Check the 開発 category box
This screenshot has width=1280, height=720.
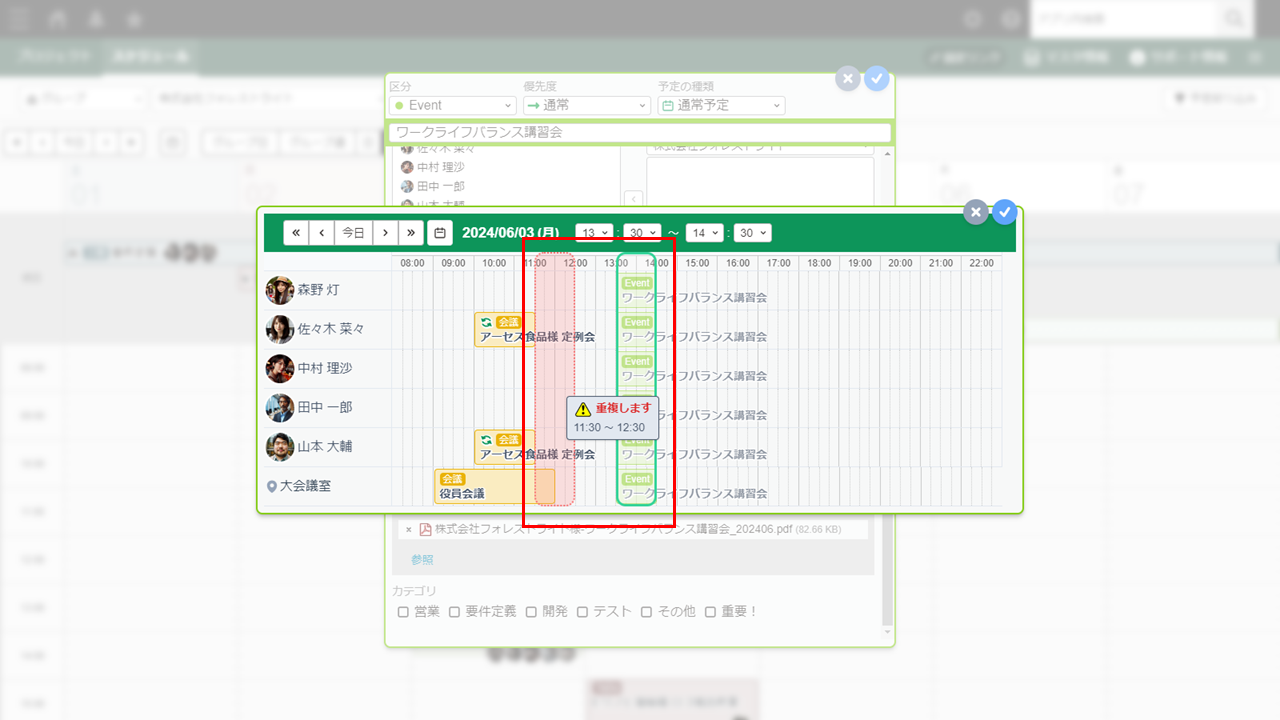coord(531,612)
